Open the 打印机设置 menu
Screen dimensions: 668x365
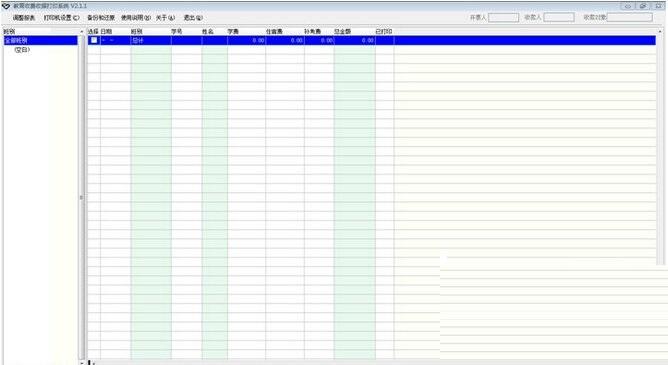[x=62, y=18]
